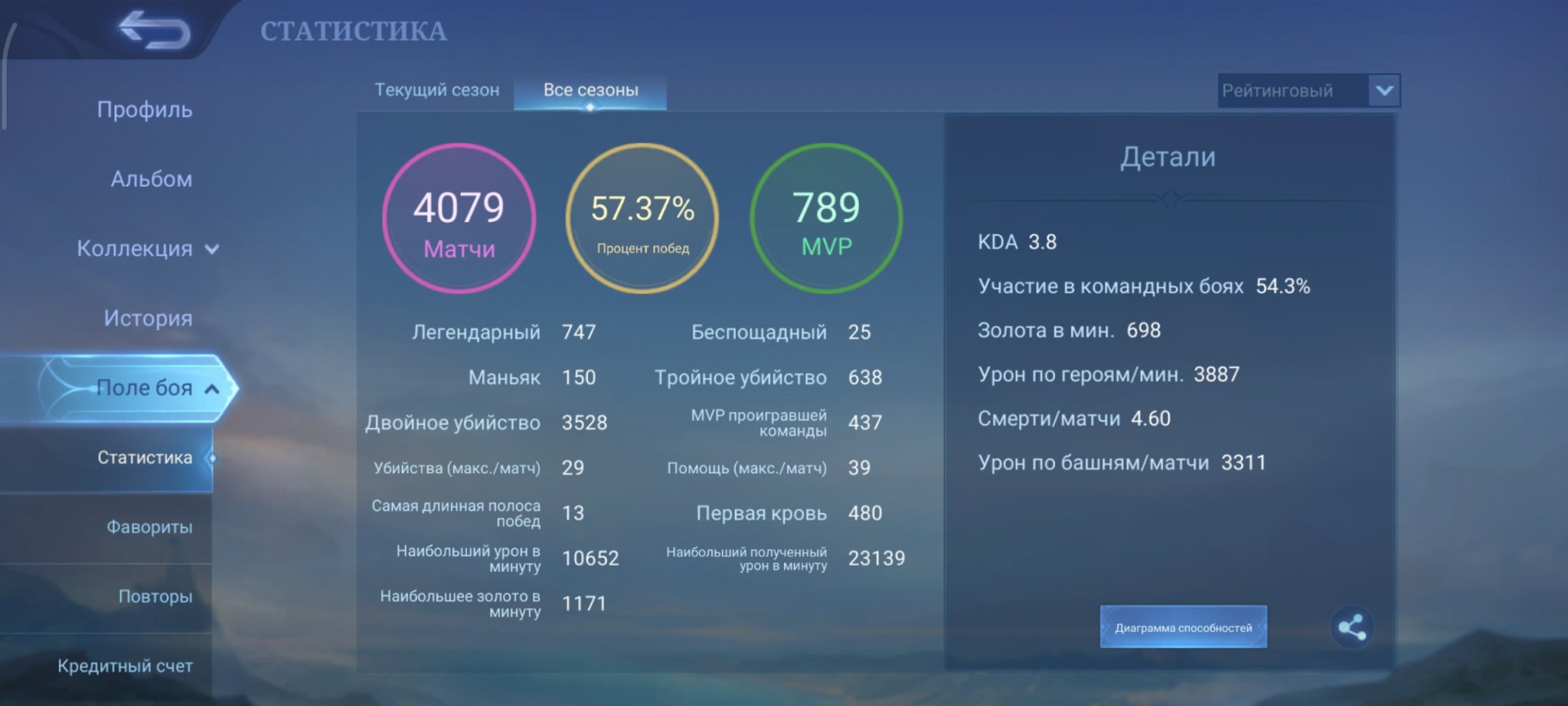Open Альбом in the sidebar

152,179
